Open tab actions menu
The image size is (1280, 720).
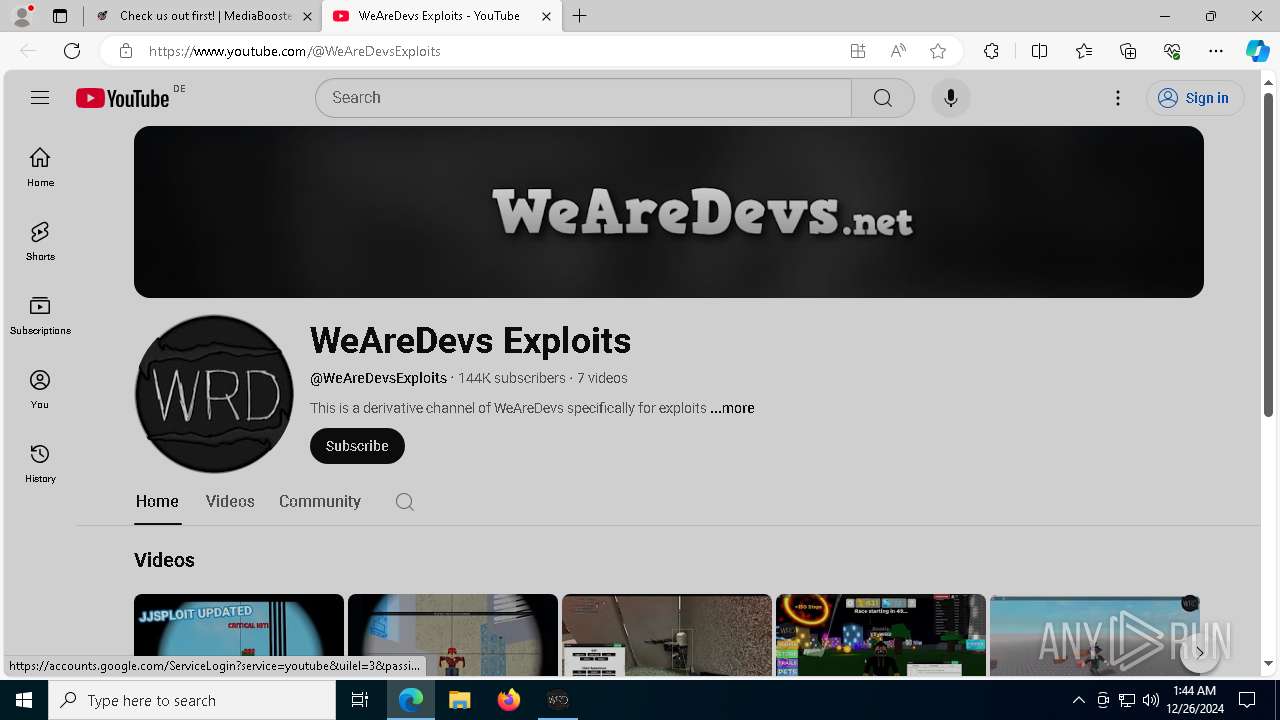click(x=60, y=16)
